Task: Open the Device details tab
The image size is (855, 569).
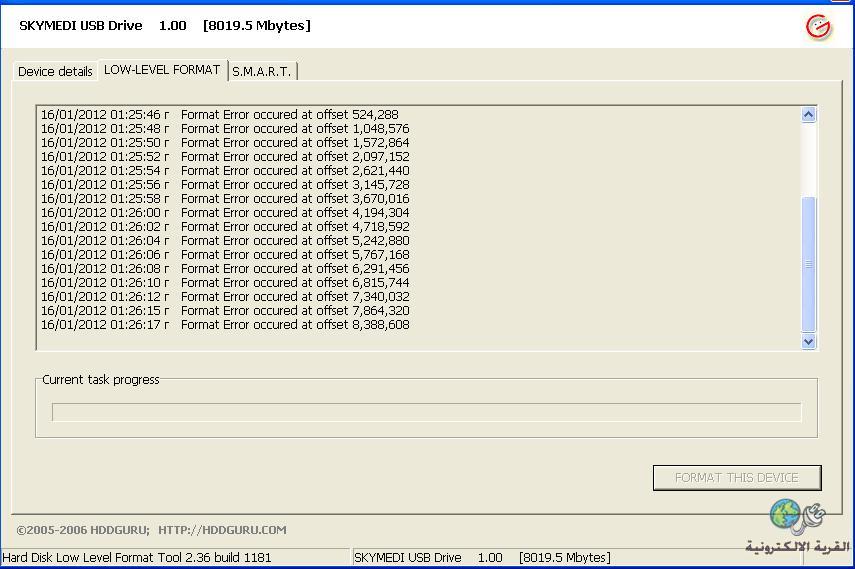Action: 55,72
